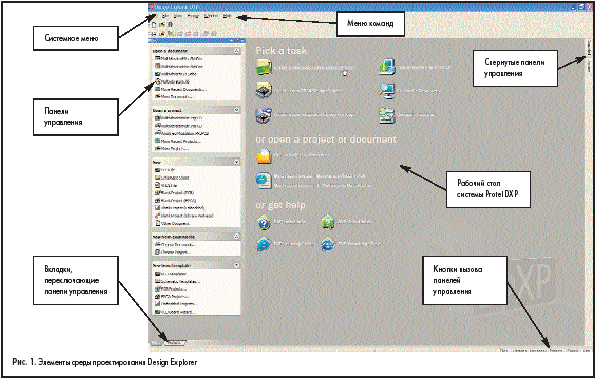Click the blue help icon in top toolbar
The width and height of the screenshot is (595, 379).
click(170, 25)
